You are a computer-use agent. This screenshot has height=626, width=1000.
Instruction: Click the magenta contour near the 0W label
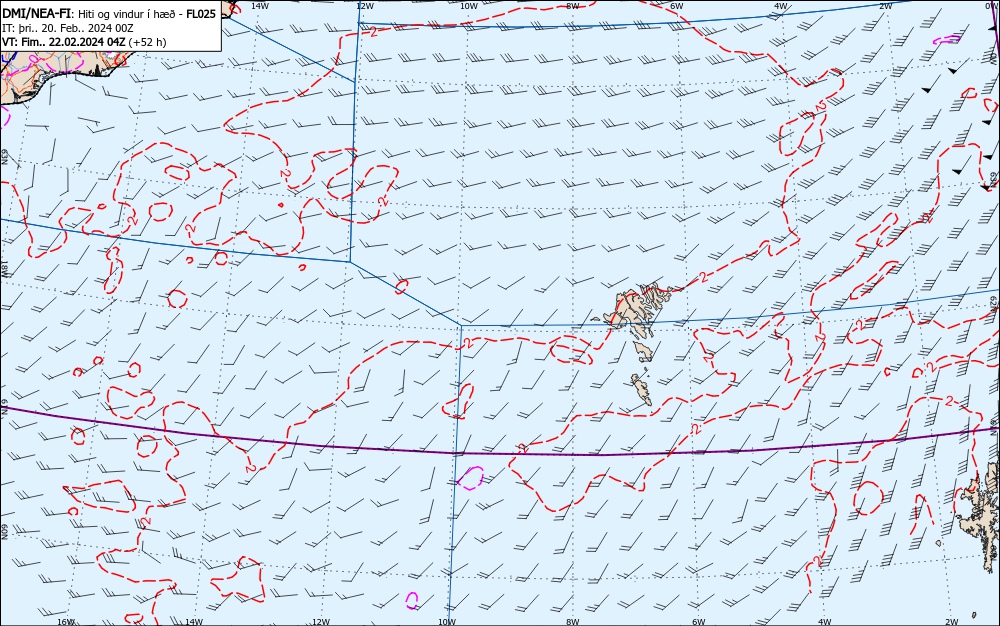tap(947, 40)
